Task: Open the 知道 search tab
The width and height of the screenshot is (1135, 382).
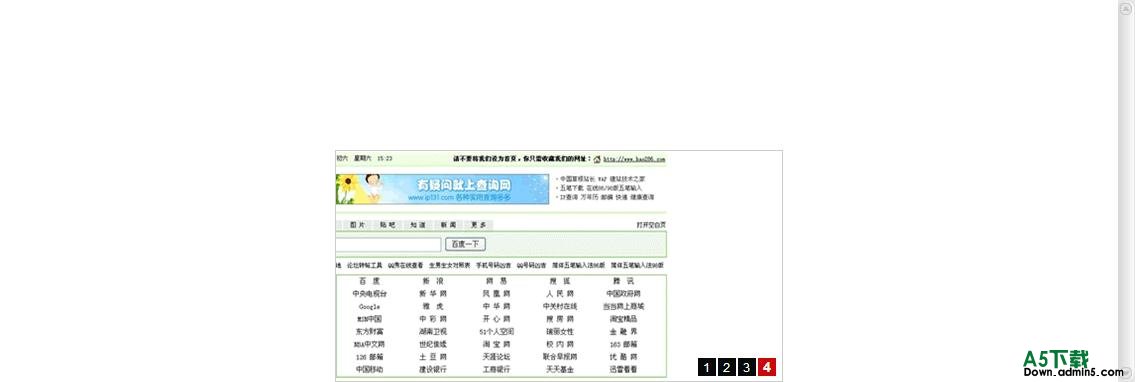Action: [x=418, y=225]
